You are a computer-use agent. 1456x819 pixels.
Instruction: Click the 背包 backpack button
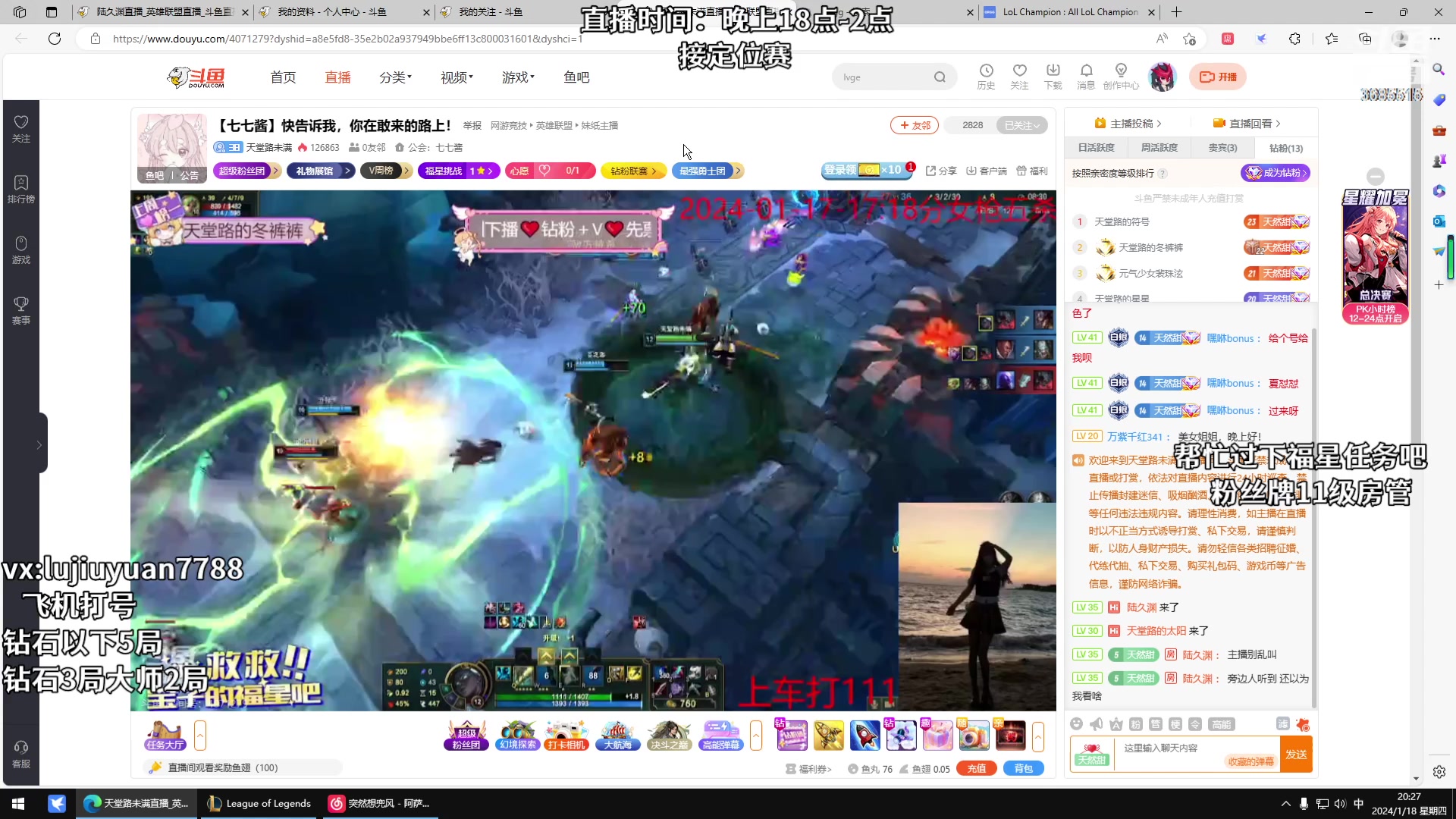coord(1024,769)
